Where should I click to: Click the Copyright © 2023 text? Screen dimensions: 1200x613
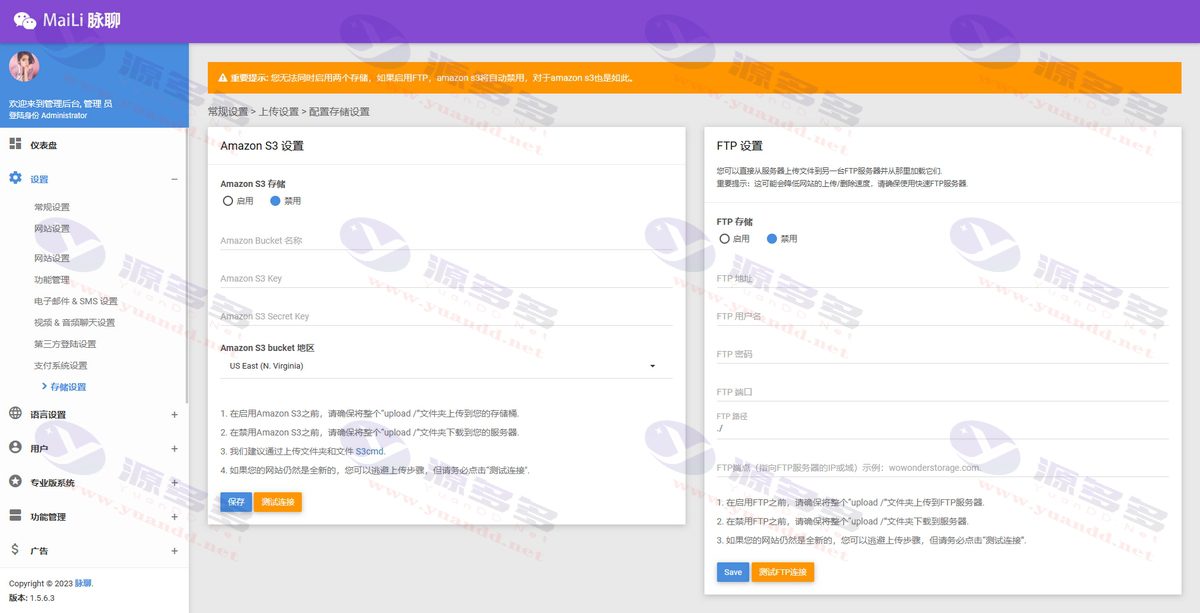(41, 583)
